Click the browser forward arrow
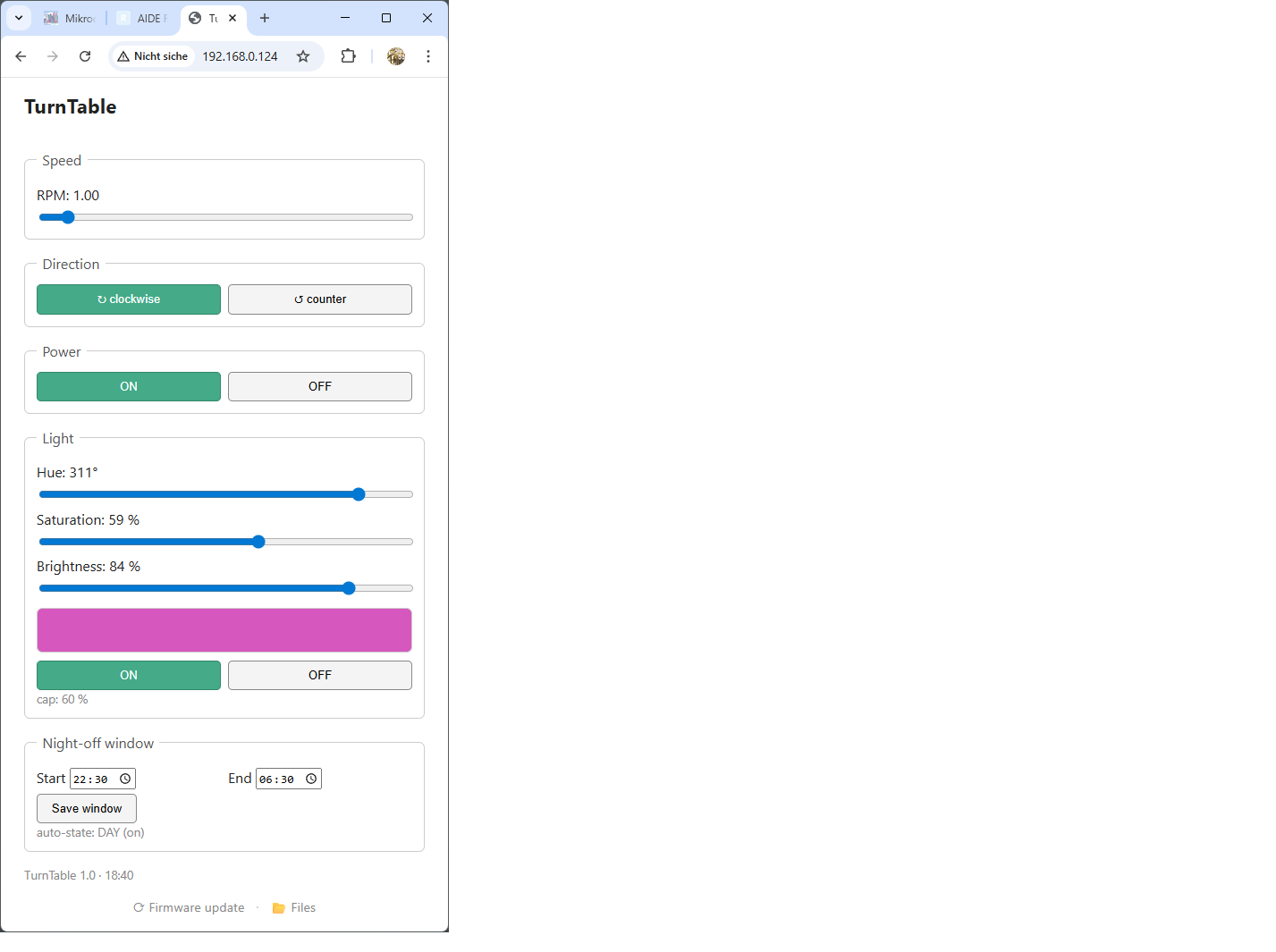 coord(53,56)
